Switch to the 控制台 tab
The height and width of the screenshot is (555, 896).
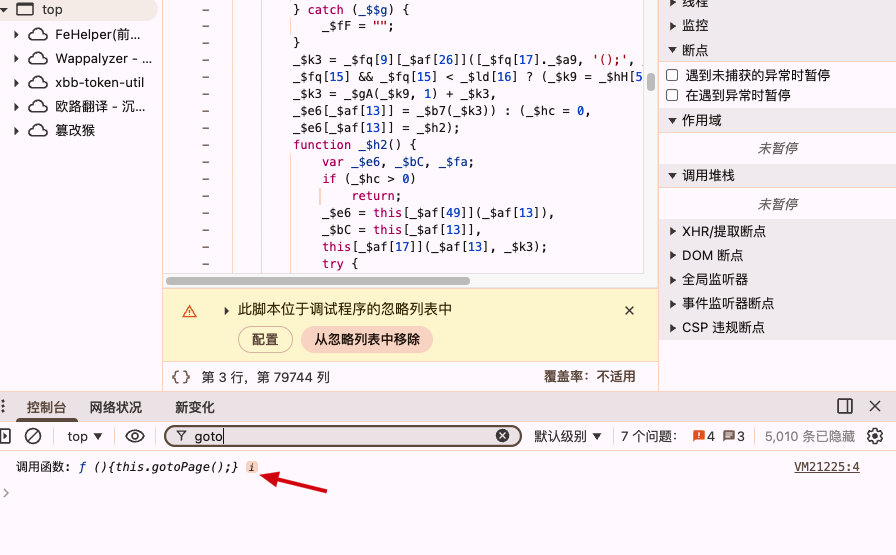coord(46,408)
